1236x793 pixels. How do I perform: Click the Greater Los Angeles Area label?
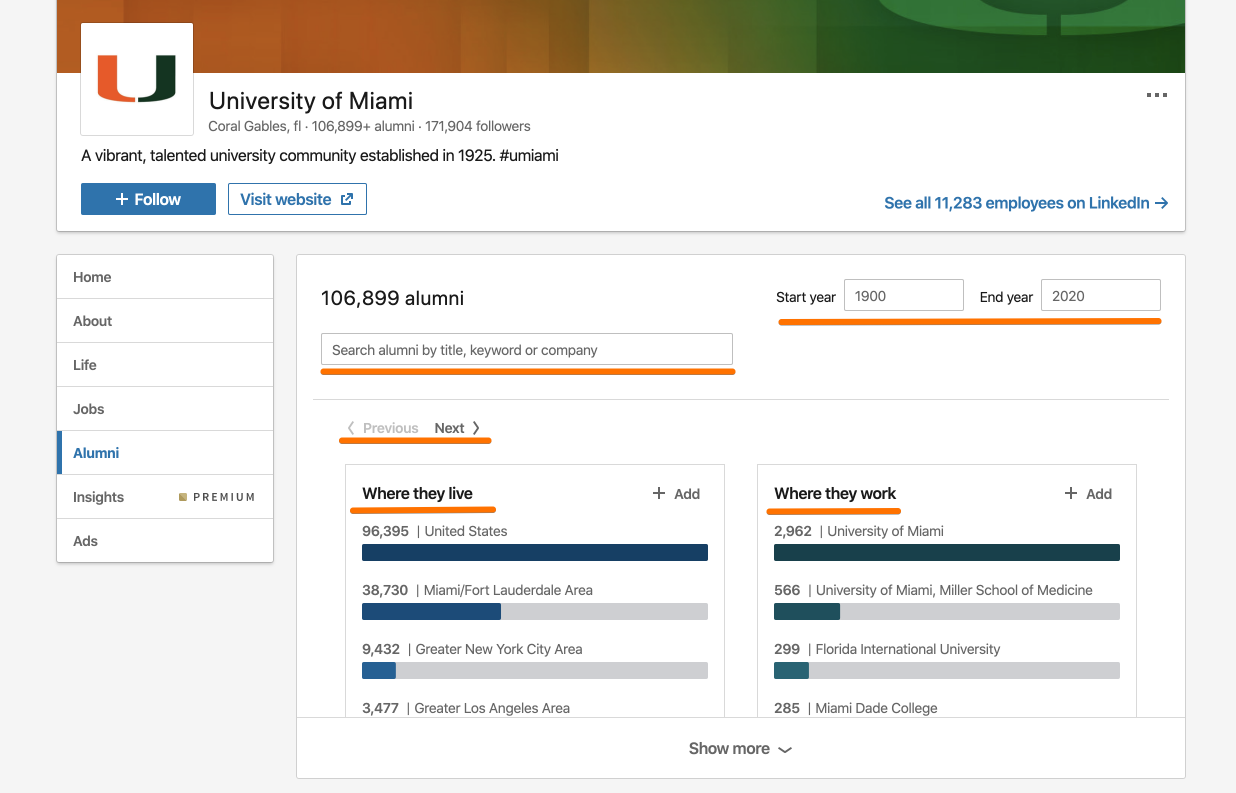(492, 708)
